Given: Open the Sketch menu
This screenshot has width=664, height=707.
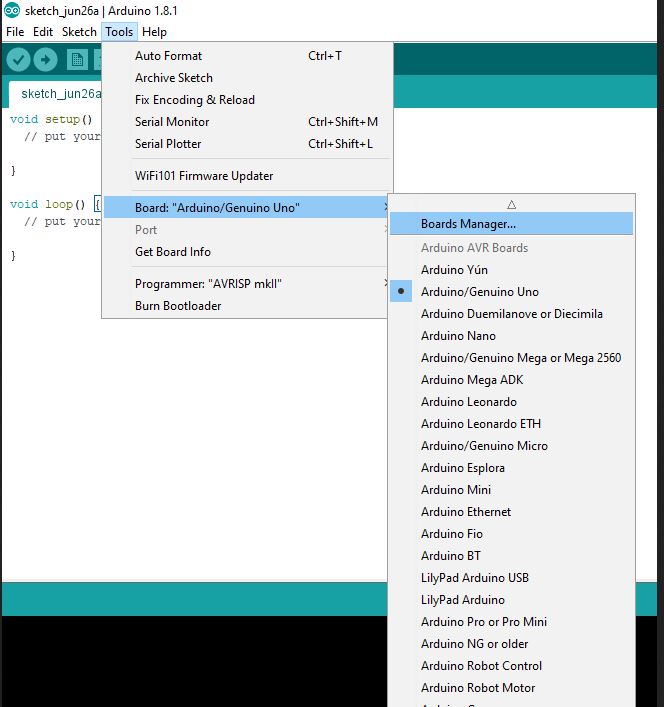Looking at the screenshot, I should pos(79,32).
